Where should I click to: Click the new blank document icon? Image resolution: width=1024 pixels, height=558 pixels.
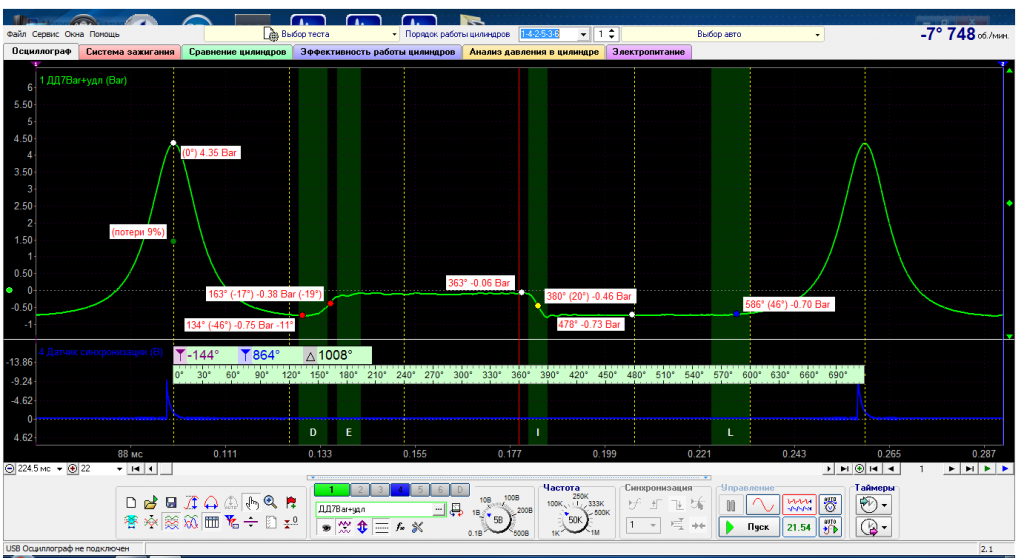131,502
